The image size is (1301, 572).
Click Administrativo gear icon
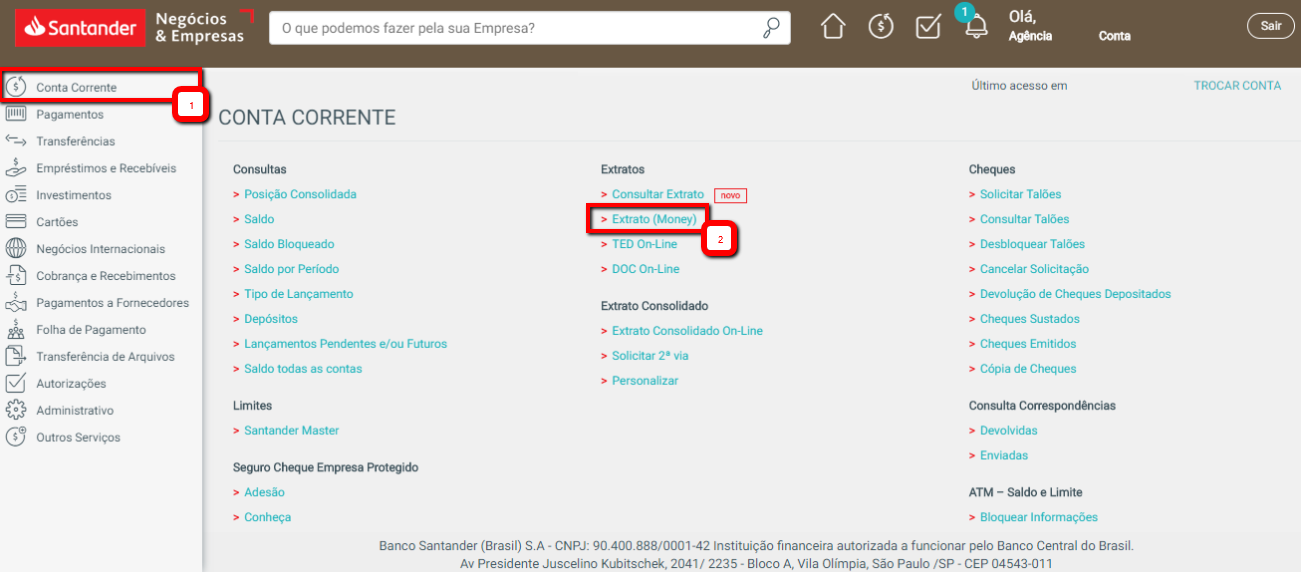16,411
